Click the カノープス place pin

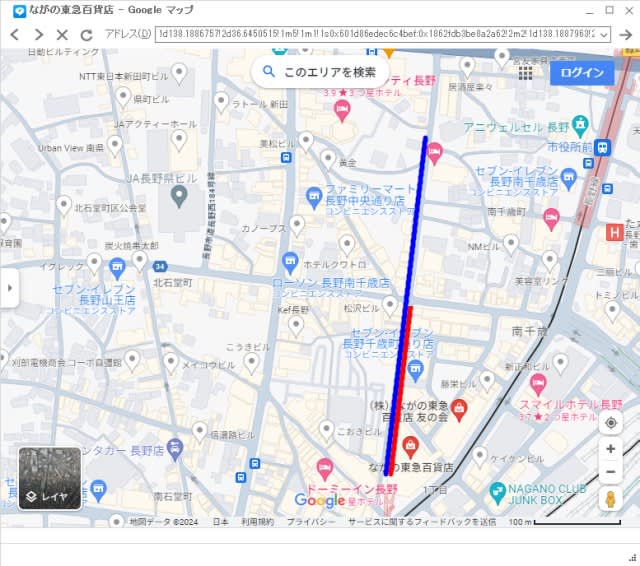click(x=297, y=226)
